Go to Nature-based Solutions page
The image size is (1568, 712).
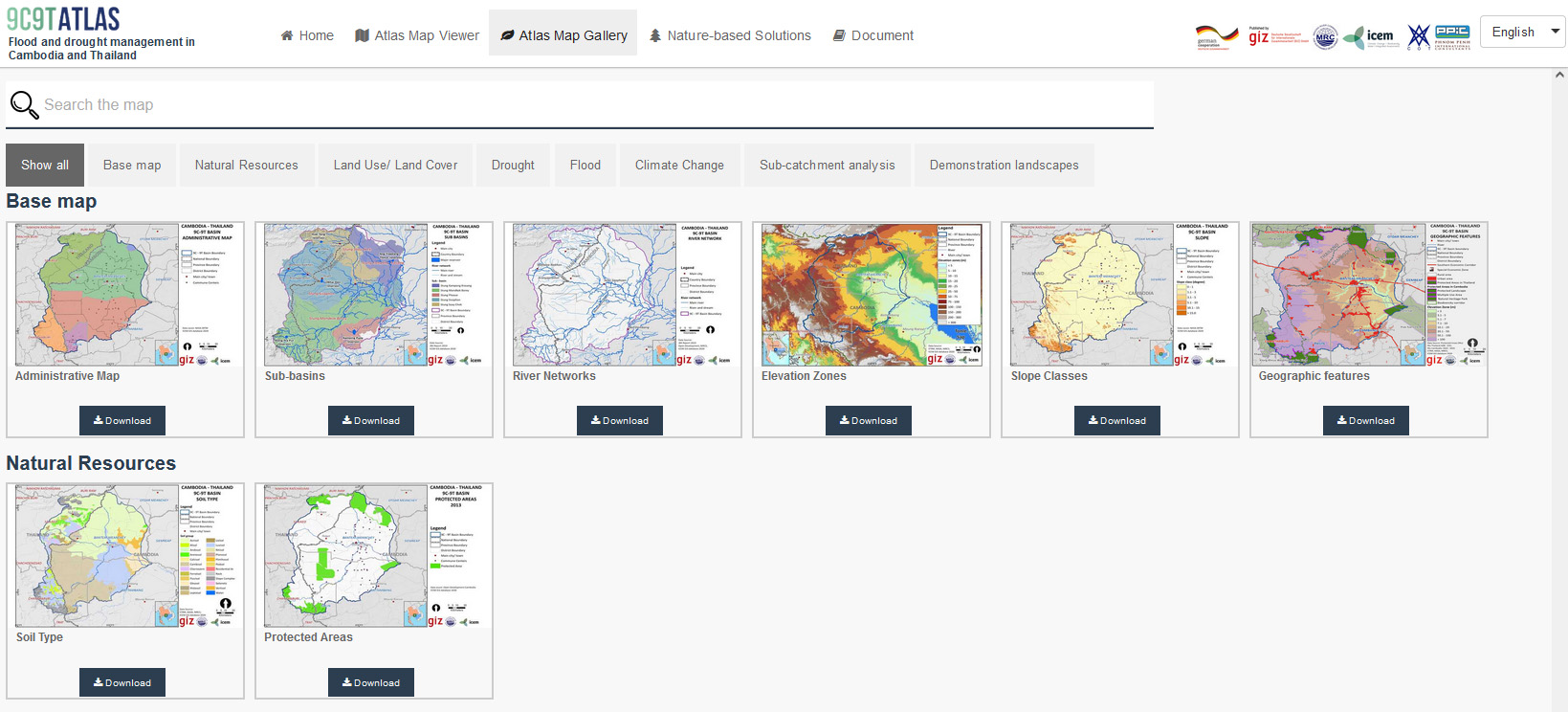tap(730, 35)
